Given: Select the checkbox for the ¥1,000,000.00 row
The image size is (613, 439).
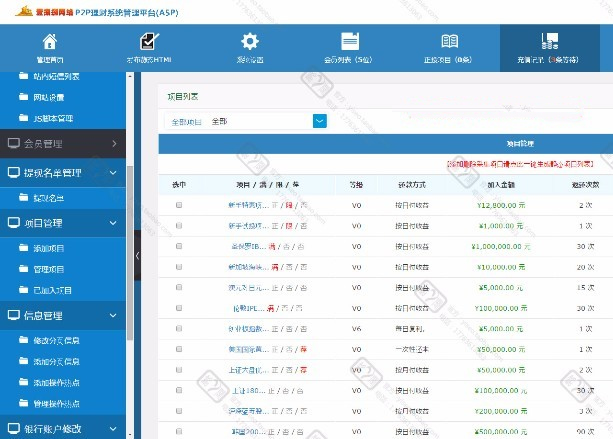Looking at the screenshot, I should pyautogui.click(x=179, y=246).
